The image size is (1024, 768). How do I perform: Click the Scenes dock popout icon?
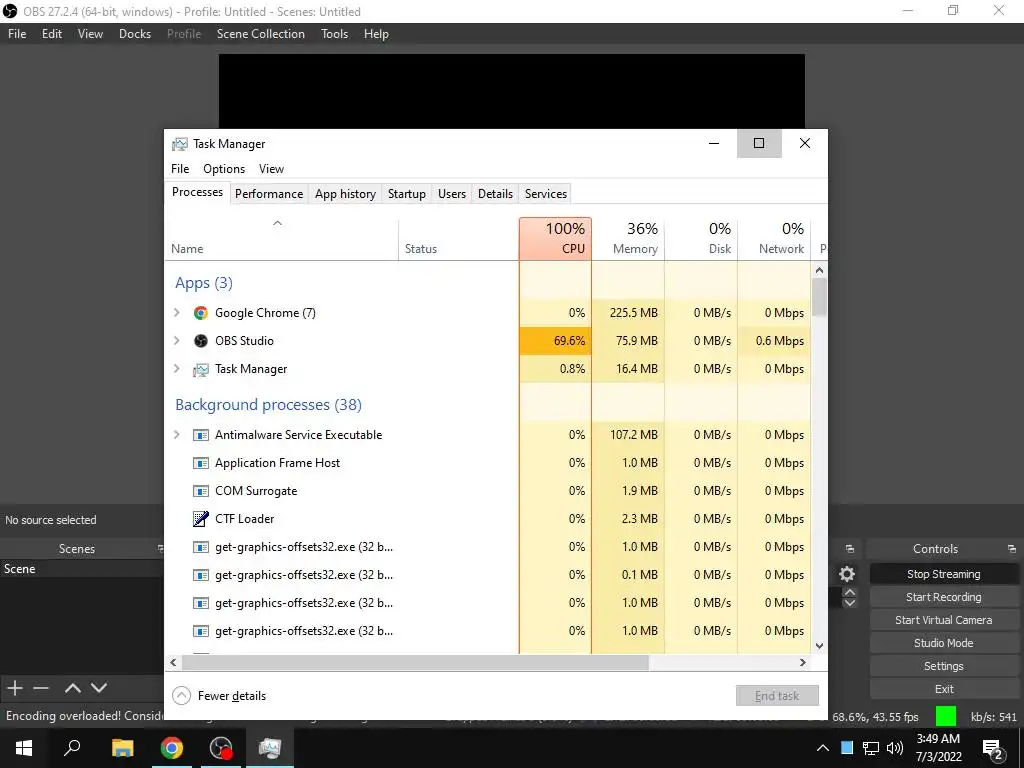(160, 549)
